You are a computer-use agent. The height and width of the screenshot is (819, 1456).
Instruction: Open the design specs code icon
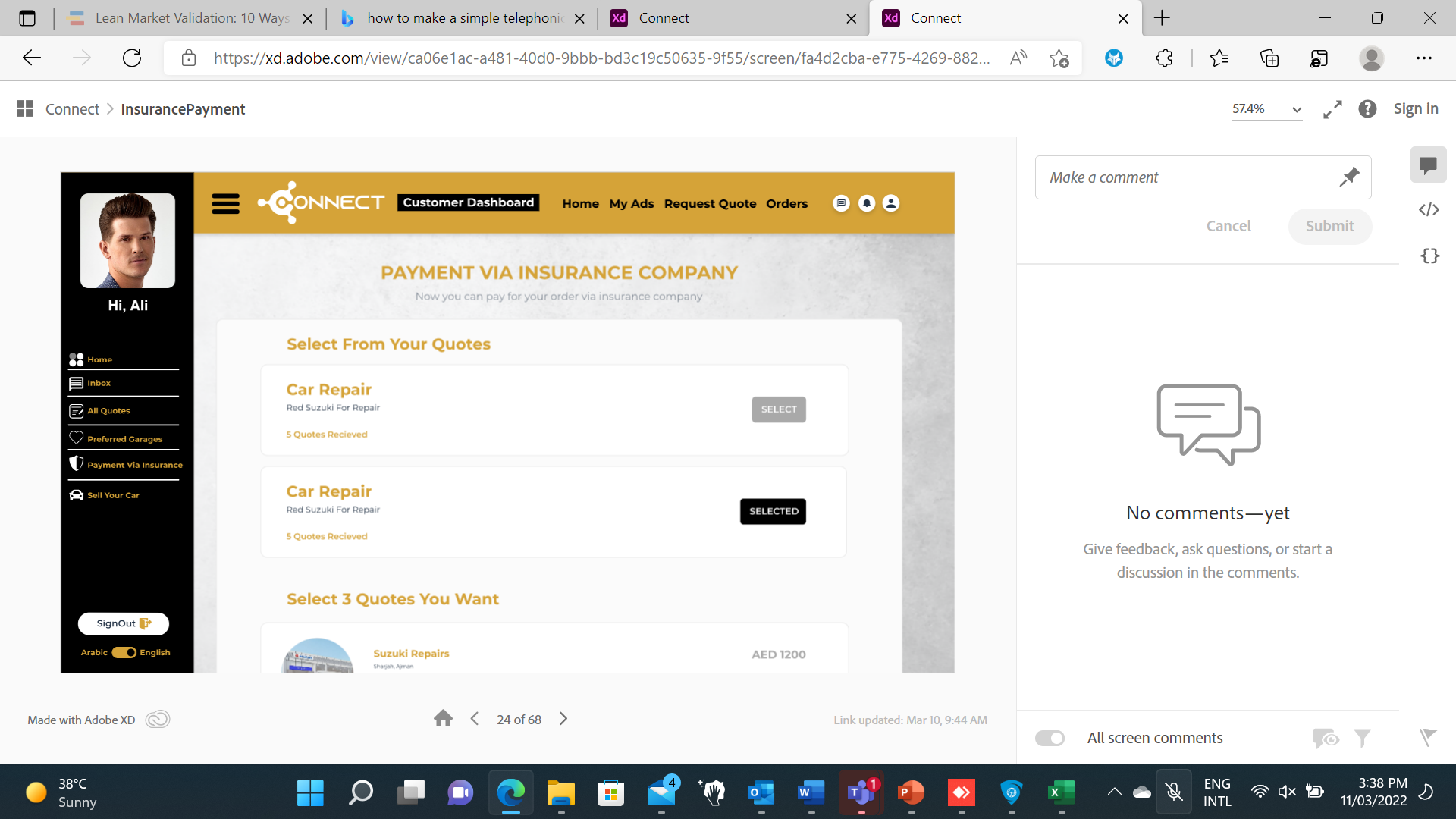[1429, 209]
